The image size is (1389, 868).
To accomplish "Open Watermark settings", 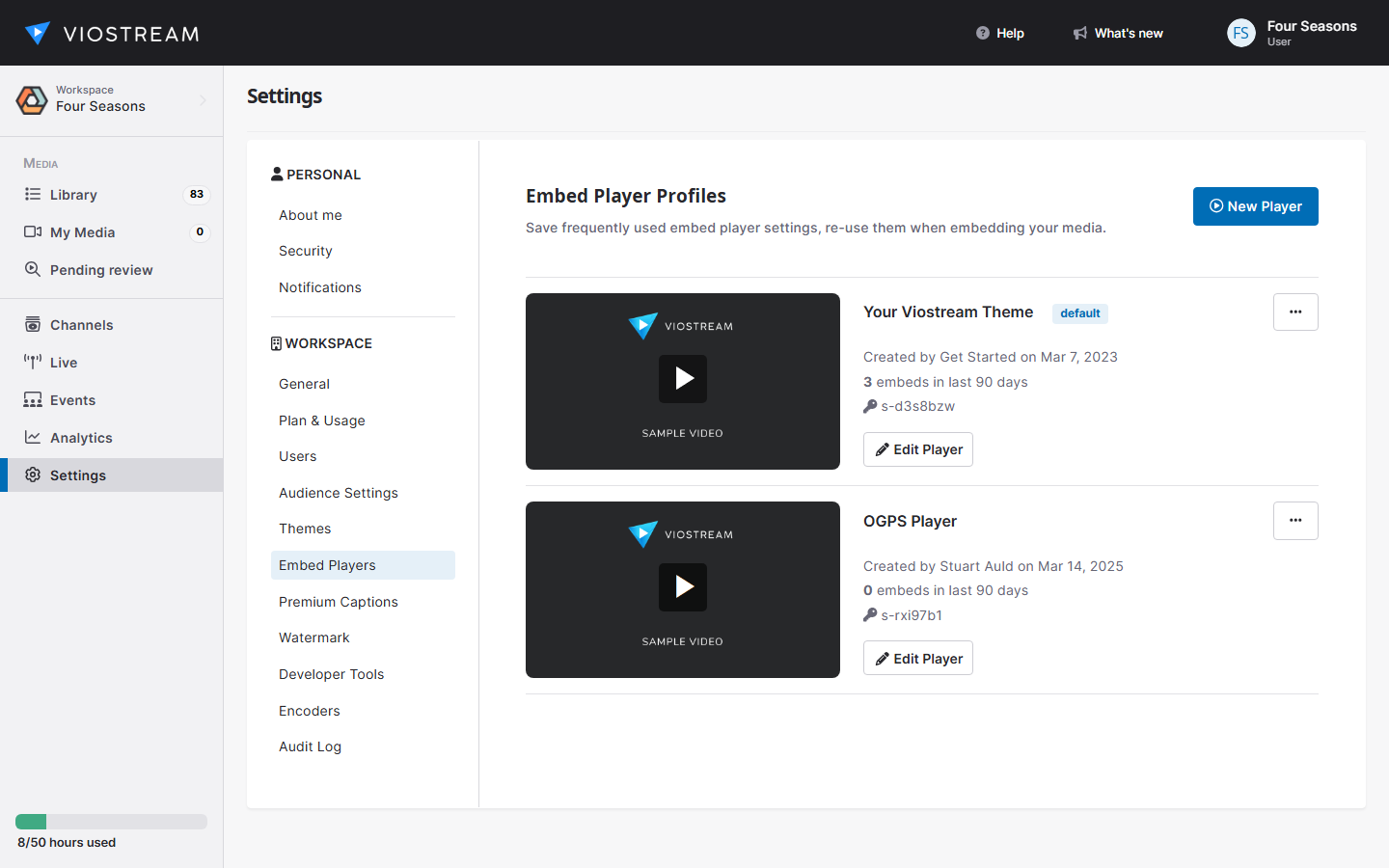I will click(363, 637).
